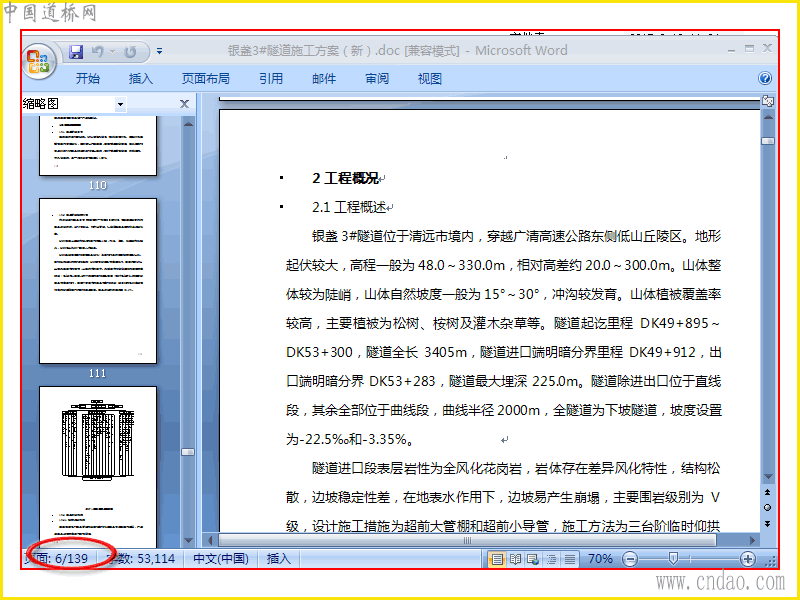
Task: Click the text 隧道进口段表层岩性为全风化花岗岩
Action: pos(417,468)
